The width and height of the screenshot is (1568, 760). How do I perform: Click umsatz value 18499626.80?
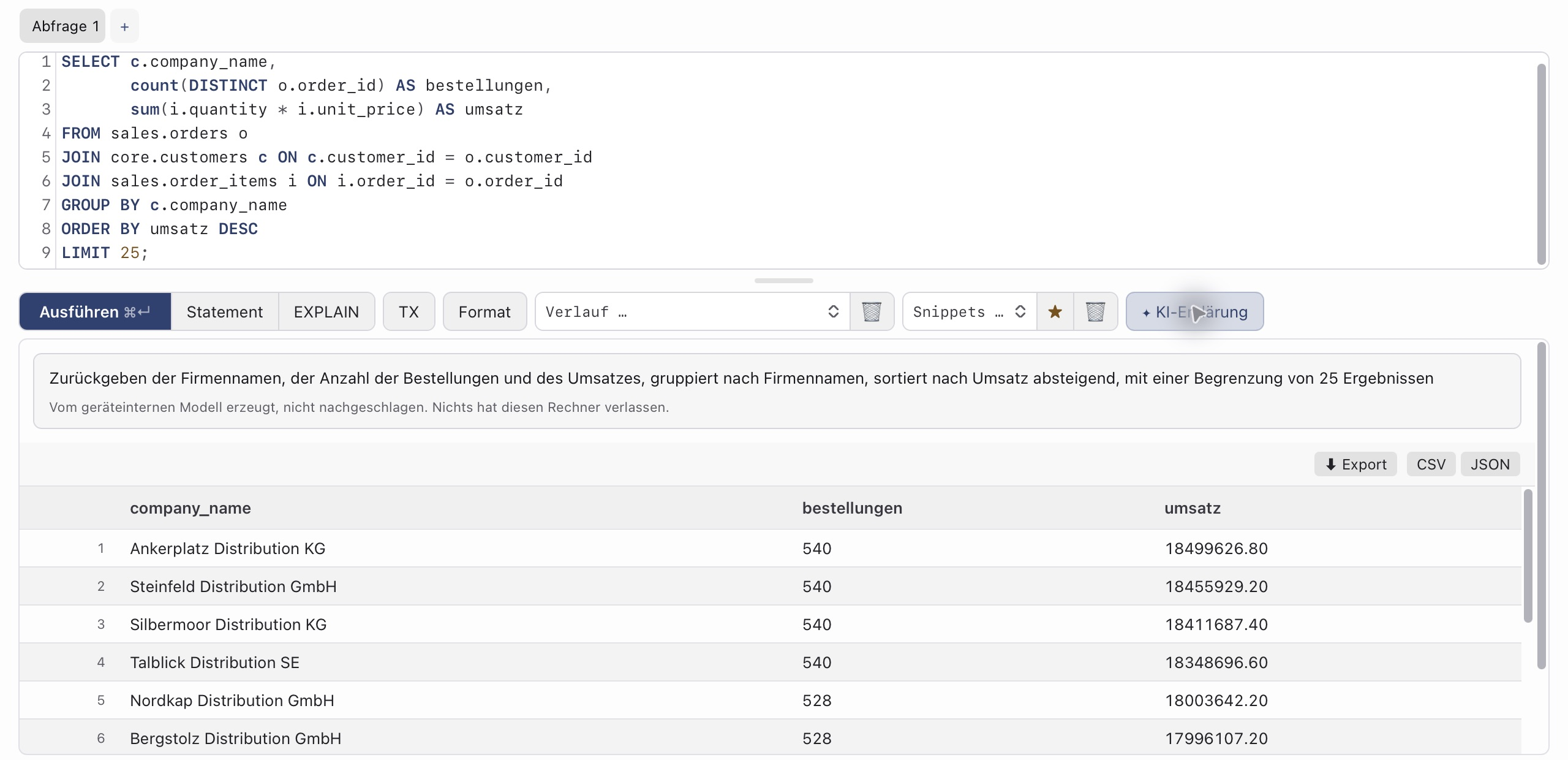click(x=1216, y=548)
